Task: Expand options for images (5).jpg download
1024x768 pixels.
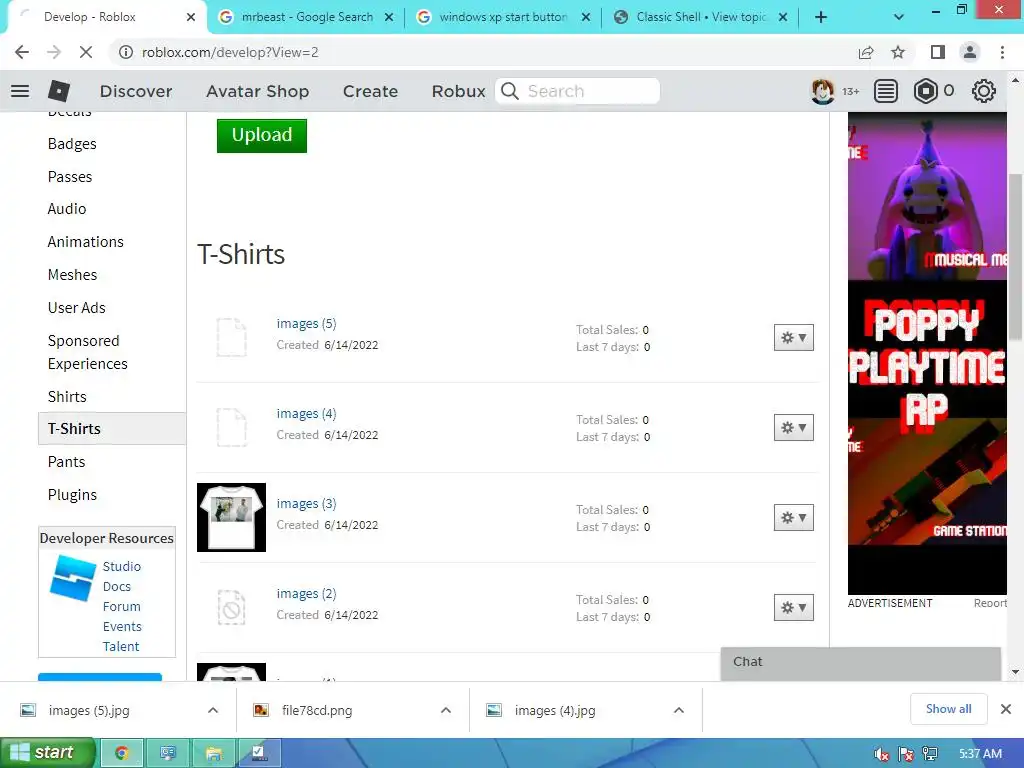Action: pos(213,710)
